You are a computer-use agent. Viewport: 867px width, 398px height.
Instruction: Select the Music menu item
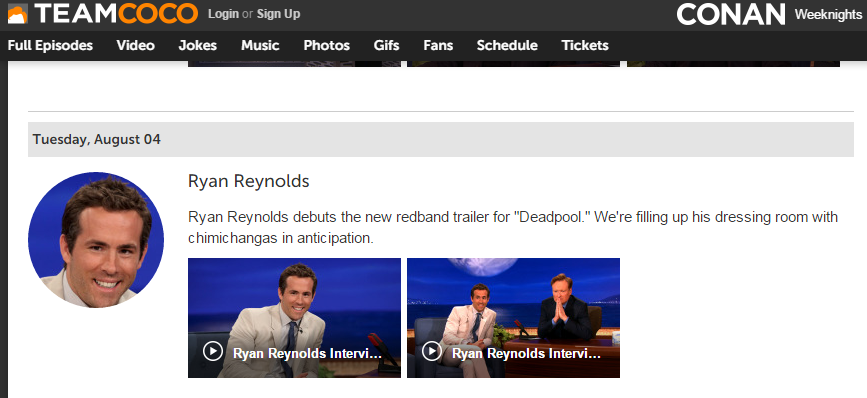coord(260,45)
